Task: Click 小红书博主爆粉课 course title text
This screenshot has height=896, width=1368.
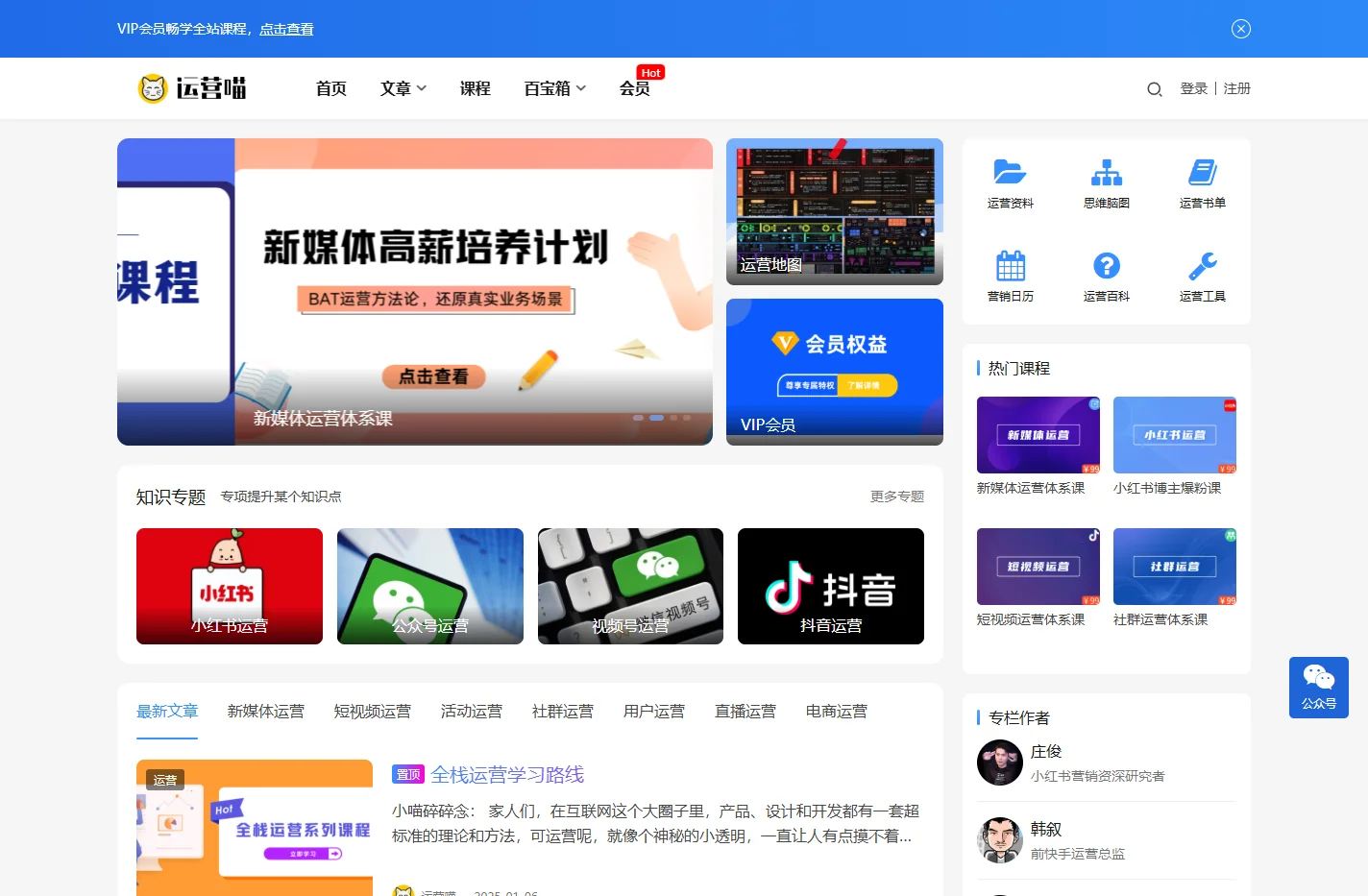Action: pos(1167,488)
